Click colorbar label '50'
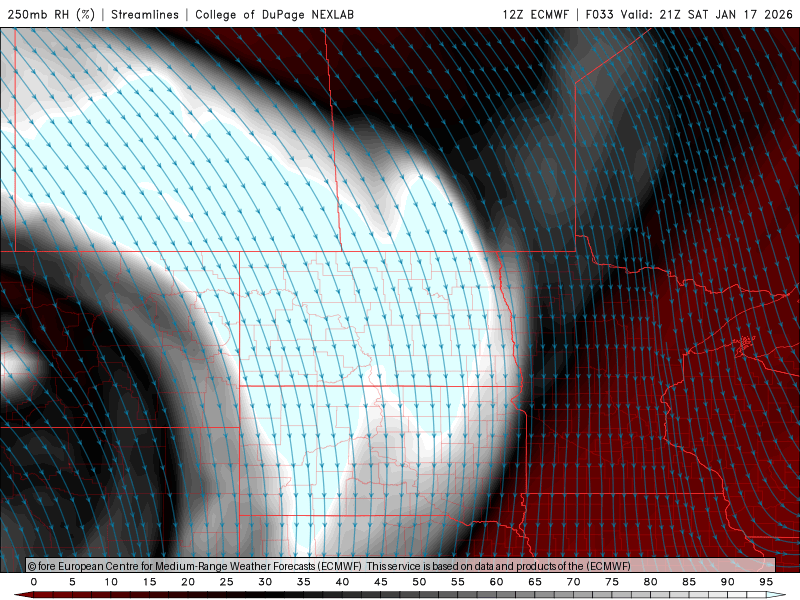This screenshot has height=600, width=800. (419, 582)
